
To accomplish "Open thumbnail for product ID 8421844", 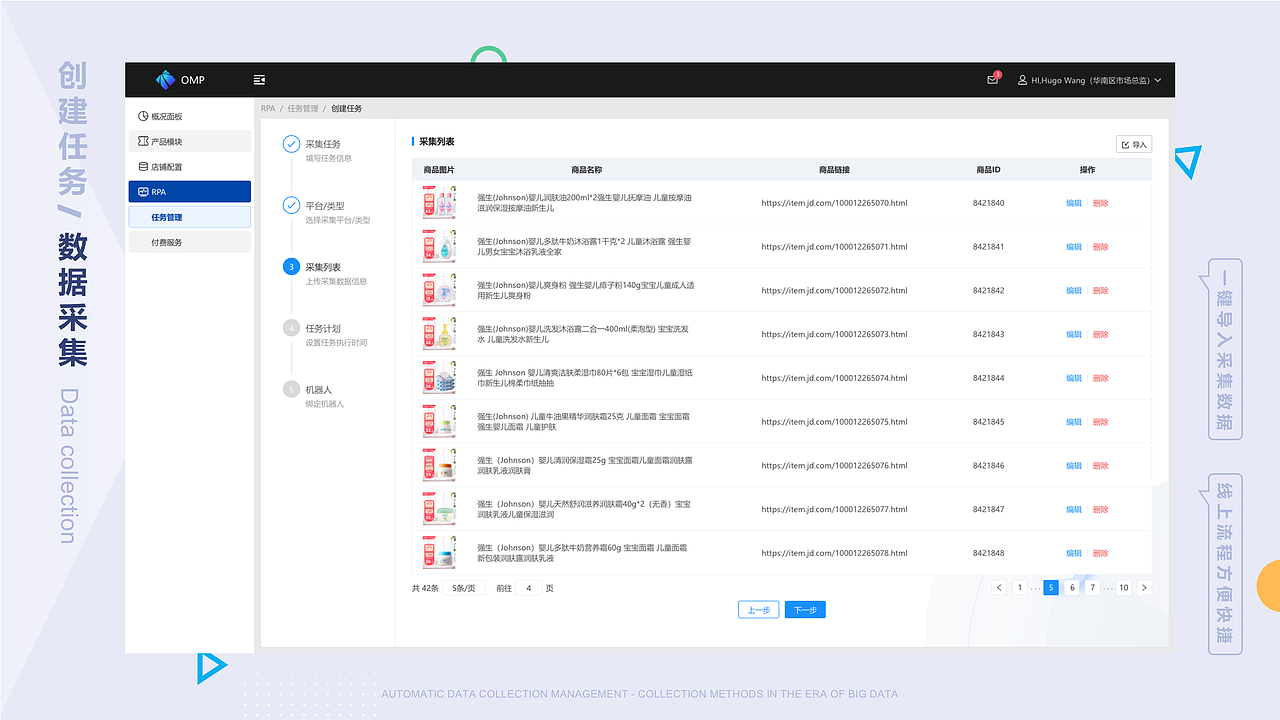I will pos(439,378).
